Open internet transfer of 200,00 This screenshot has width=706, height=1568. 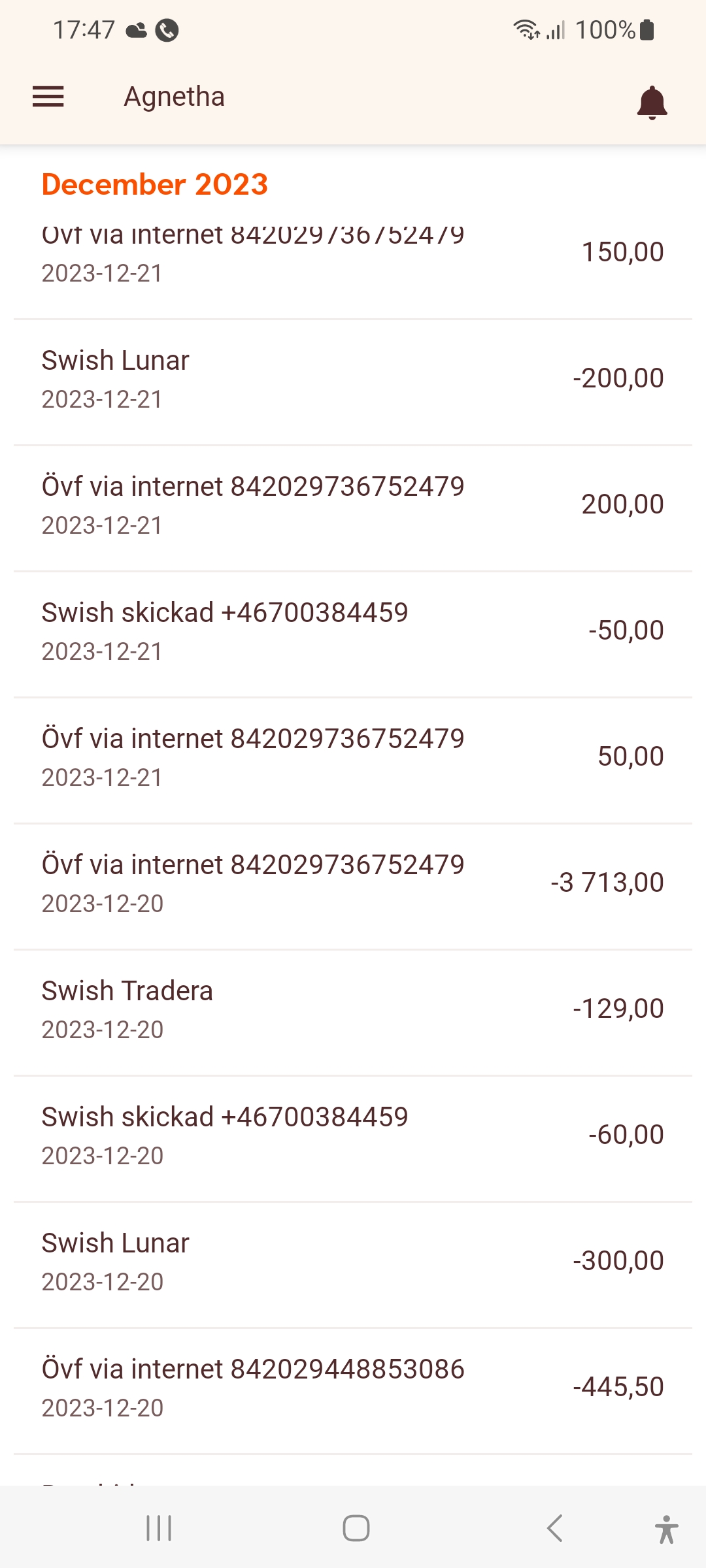(353, 505)
